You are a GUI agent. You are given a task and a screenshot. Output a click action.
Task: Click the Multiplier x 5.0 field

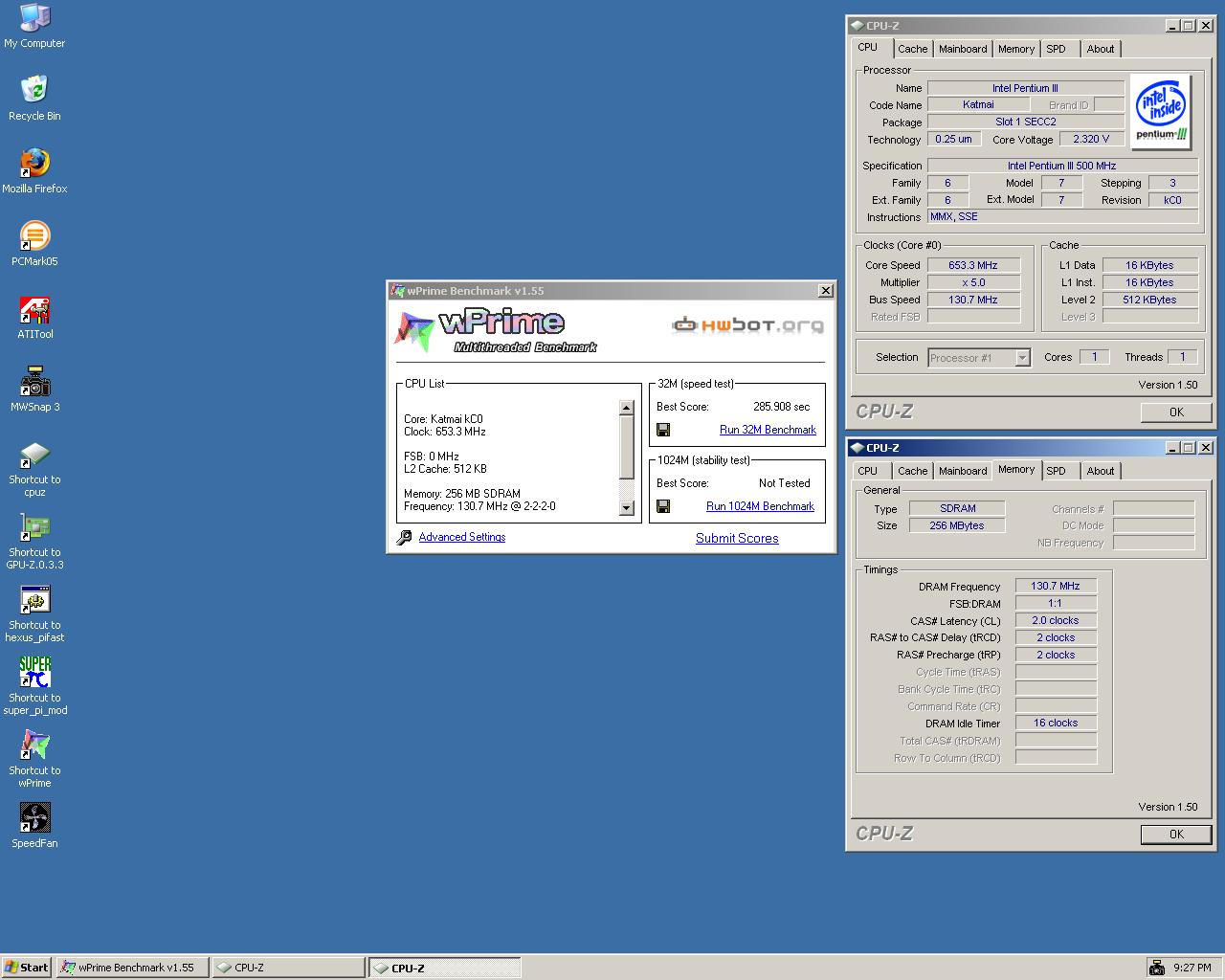pos(973,282)
